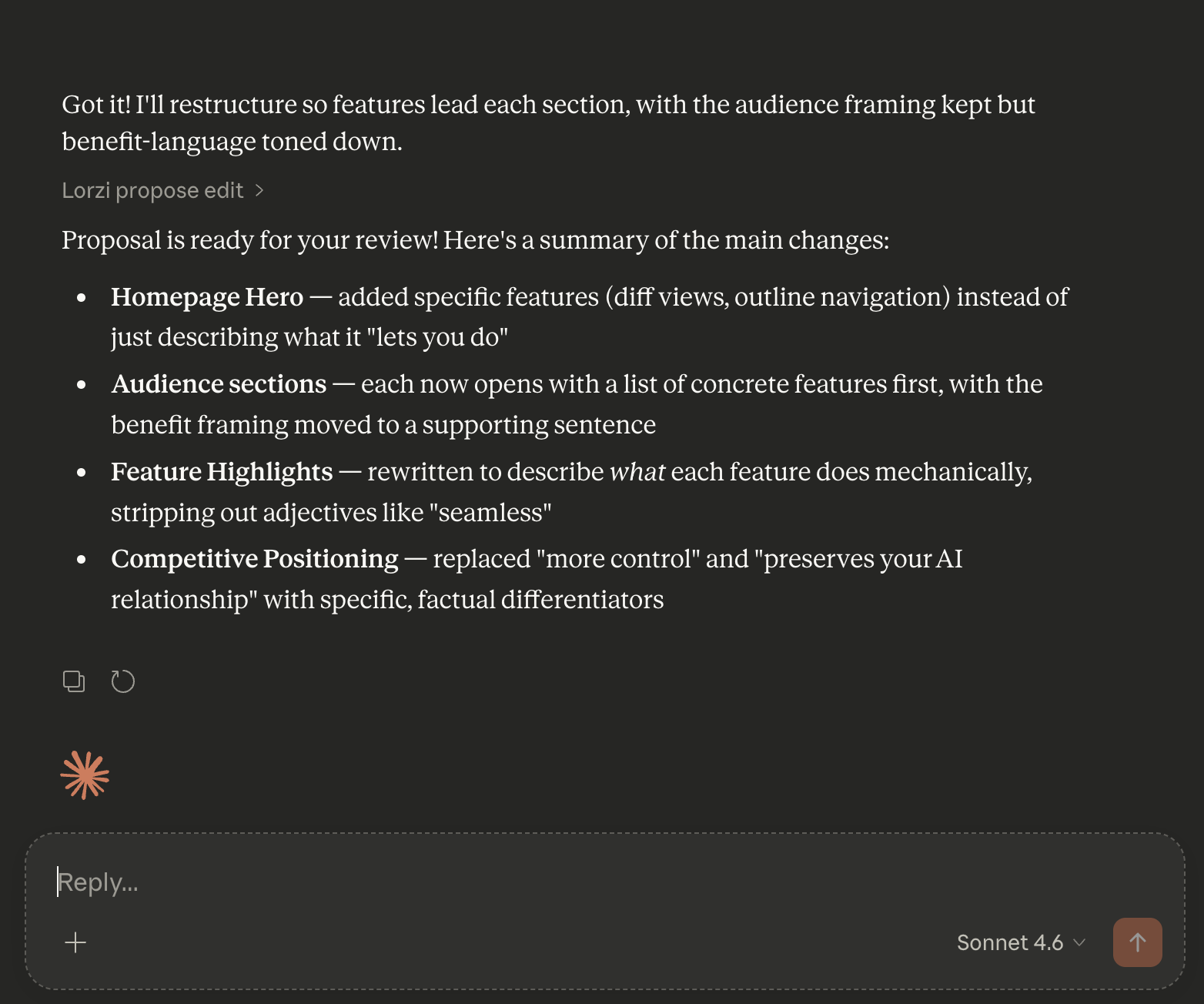This screenshot has height=1004, width=1204.
Task: Click the overlapping-squares copy icon
Action: tap(74, 681)
